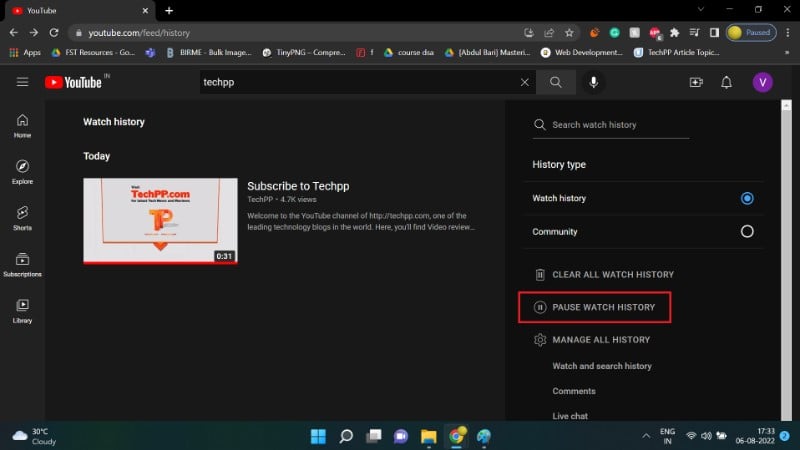Expand the bookmarks overflow chevron
The height and width of the screenshot is (450, 800).
(x=787, y=52)
